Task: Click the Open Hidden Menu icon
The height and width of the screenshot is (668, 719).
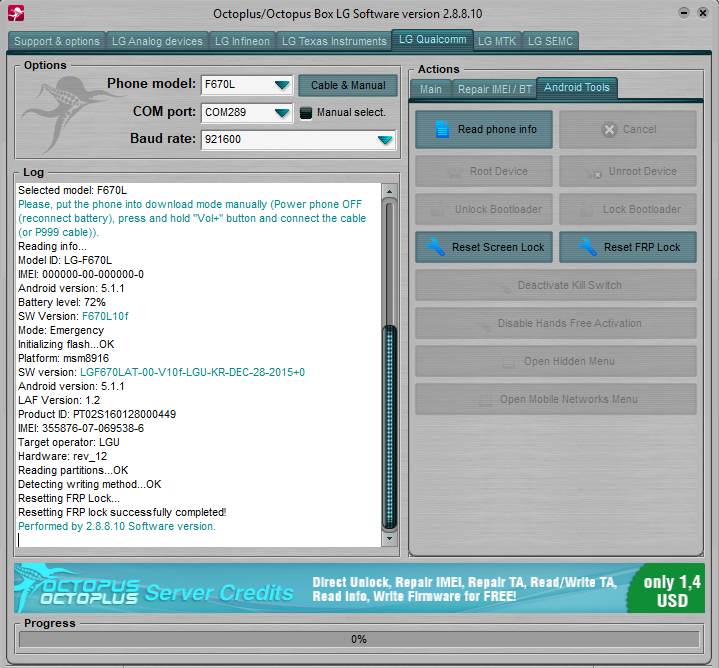Action: click(508, 362)
